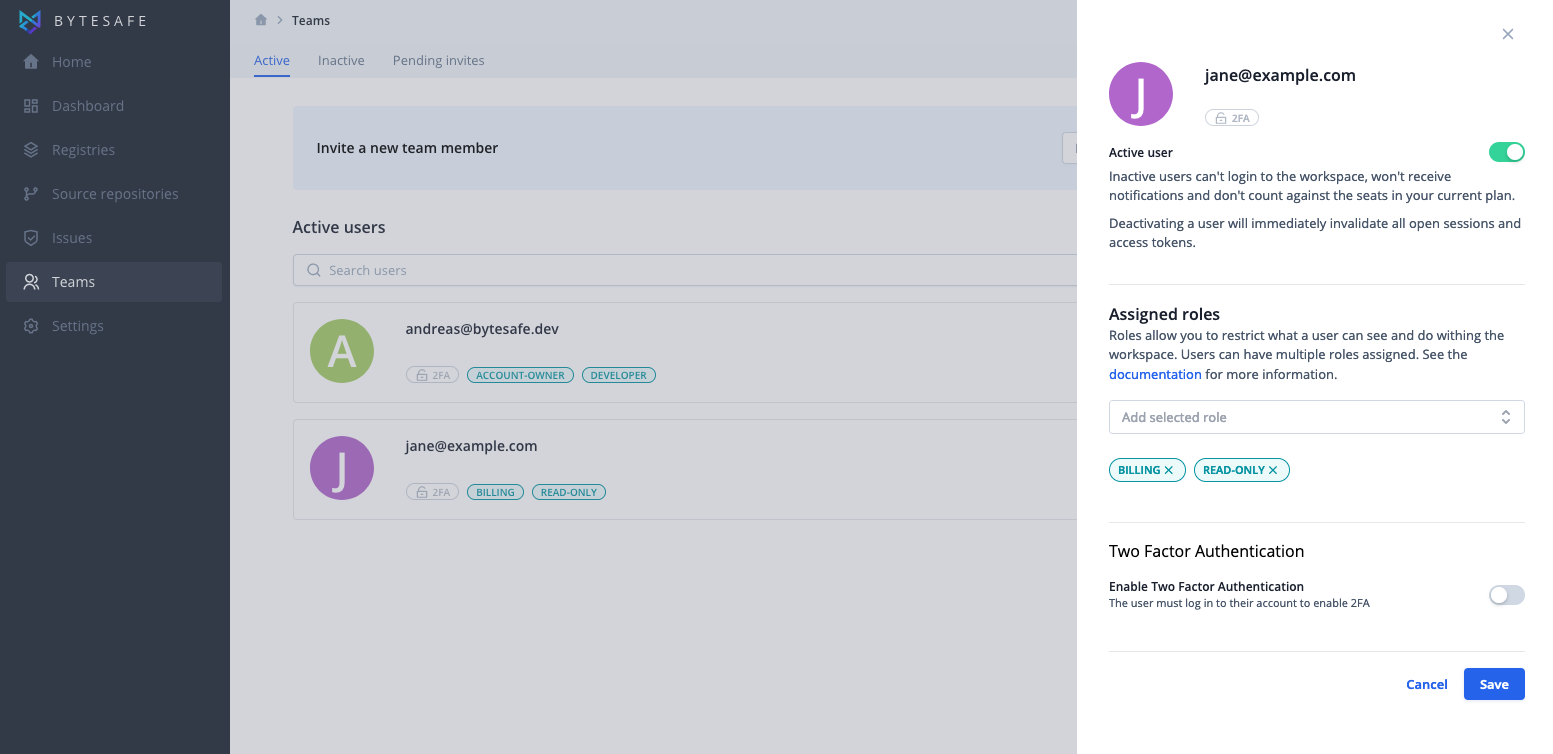The height and width of the screenshot is (754, 1553).
Task: Enable the Two Factor Authentication toggle
Action: 1506,595
